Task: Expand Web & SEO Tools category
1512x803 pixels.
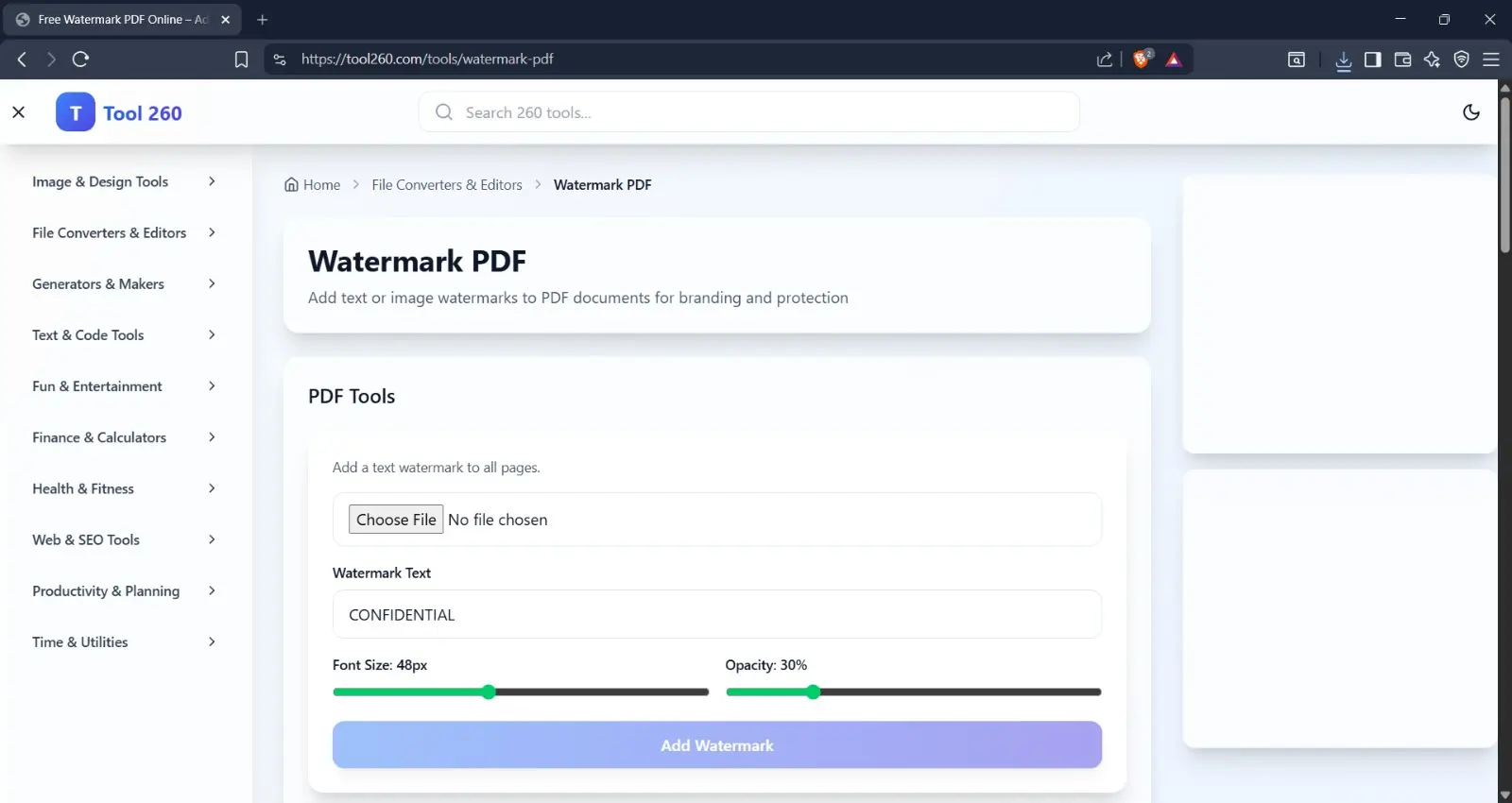Action: (x=124, y=539)
